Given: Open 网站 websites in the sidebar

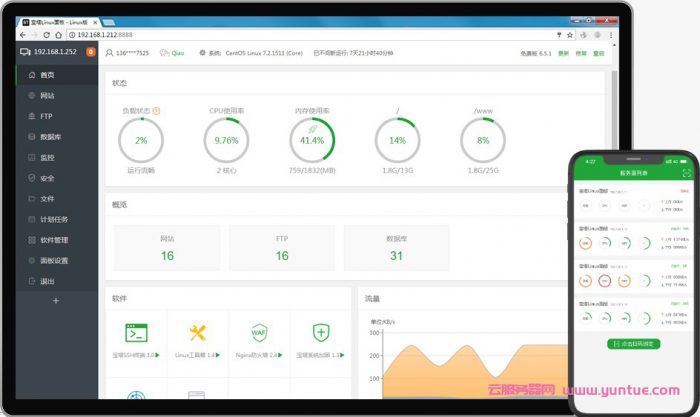Looking at the screenshot, I should (47, 96).
